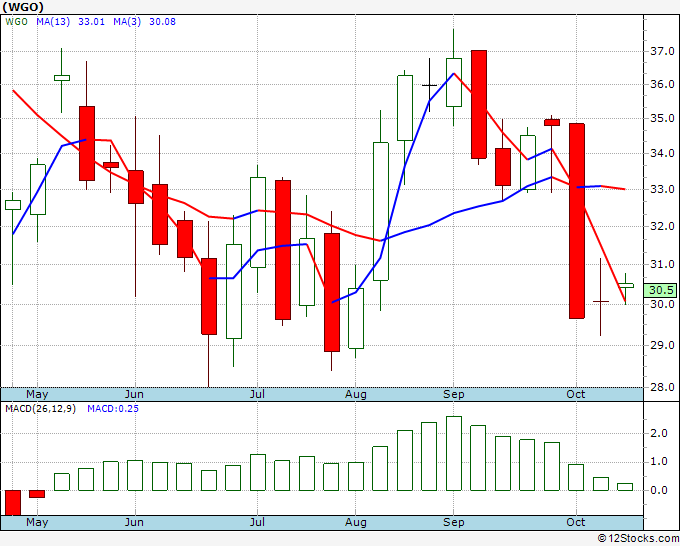Image resolution: width=680 pixels, height=546 pixels.
Task: Click Oct on the price chart axis
Action: [x=576, y=394]
